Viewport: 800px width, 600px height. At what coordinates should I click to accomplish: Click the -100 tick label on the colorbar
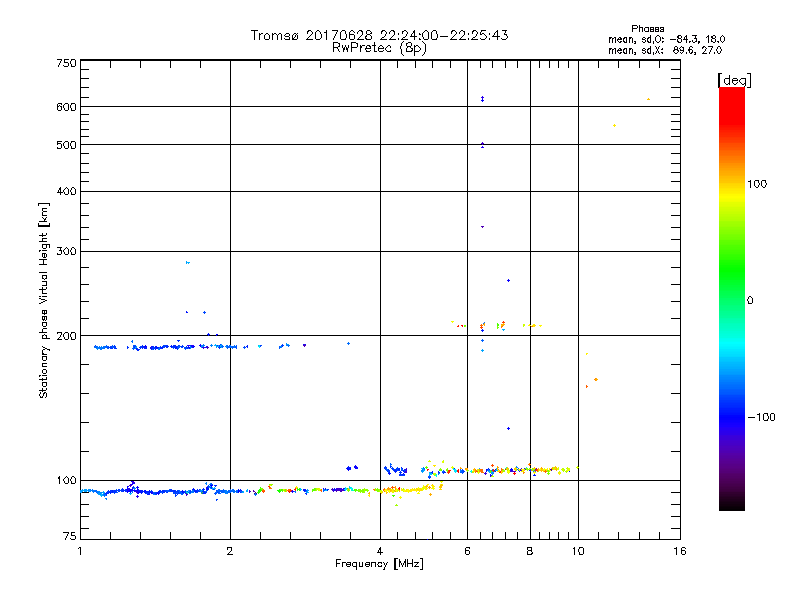(x=761, y=417)
